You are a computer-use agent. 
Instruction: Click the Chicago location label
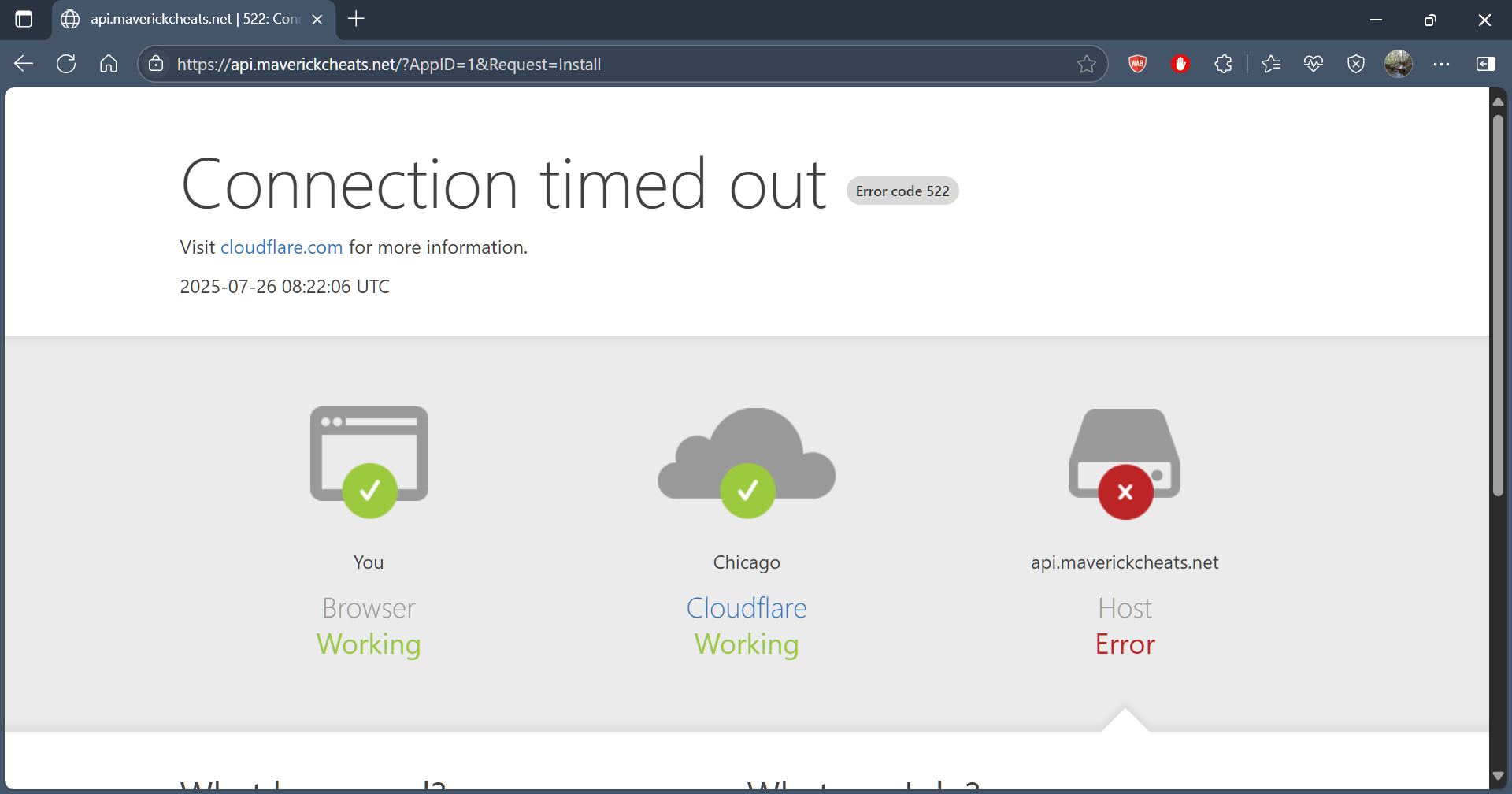[x=747, y=562]
